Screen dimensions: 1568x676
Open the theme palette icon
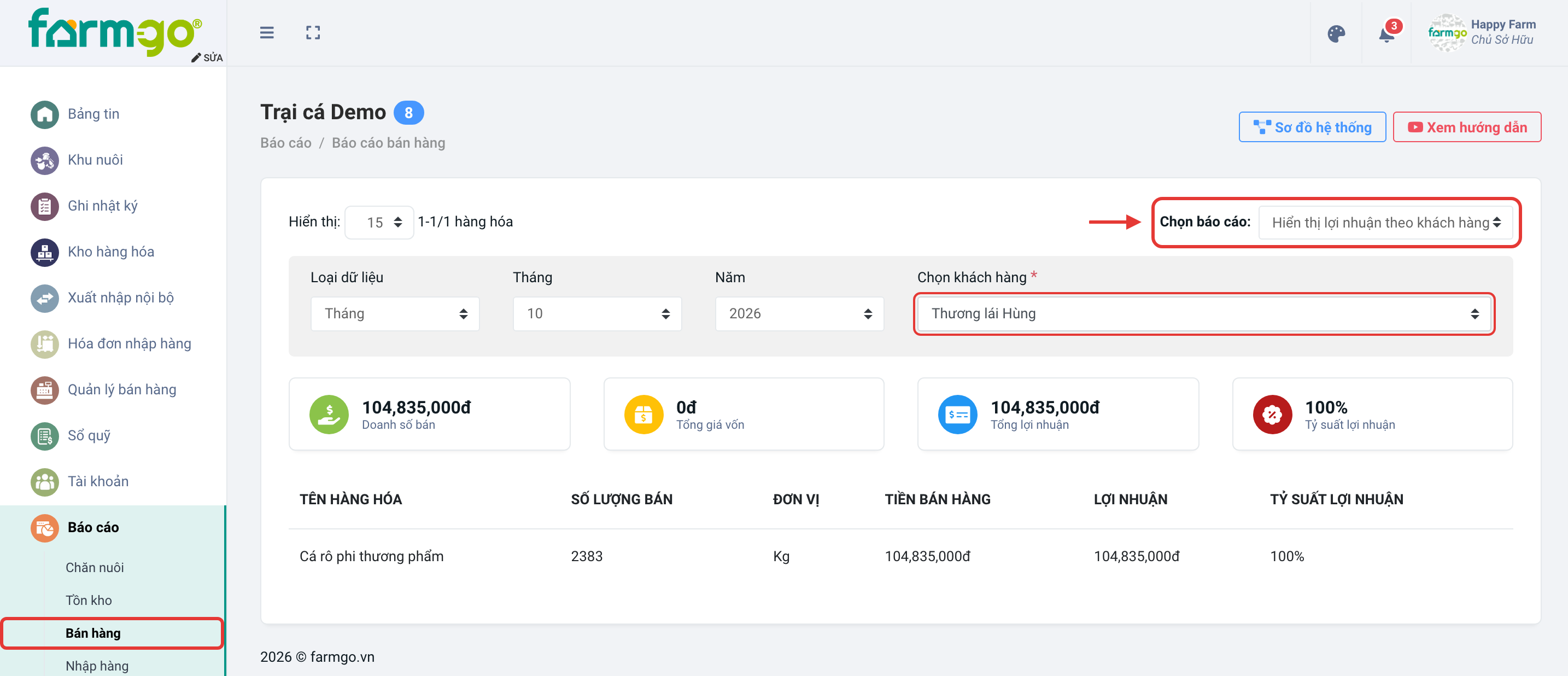pos(1336,33)
